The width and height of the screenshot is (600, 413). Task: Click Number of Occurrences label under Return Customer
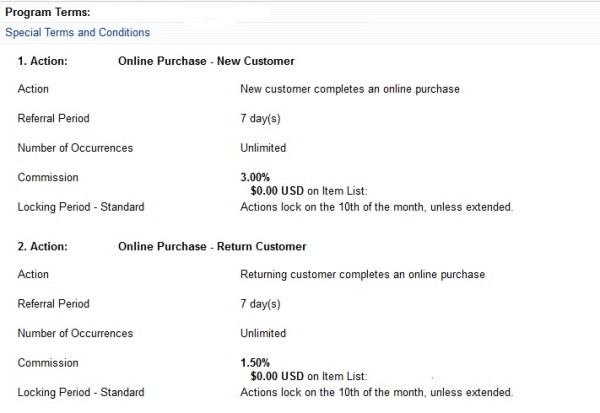click(75, 333)
